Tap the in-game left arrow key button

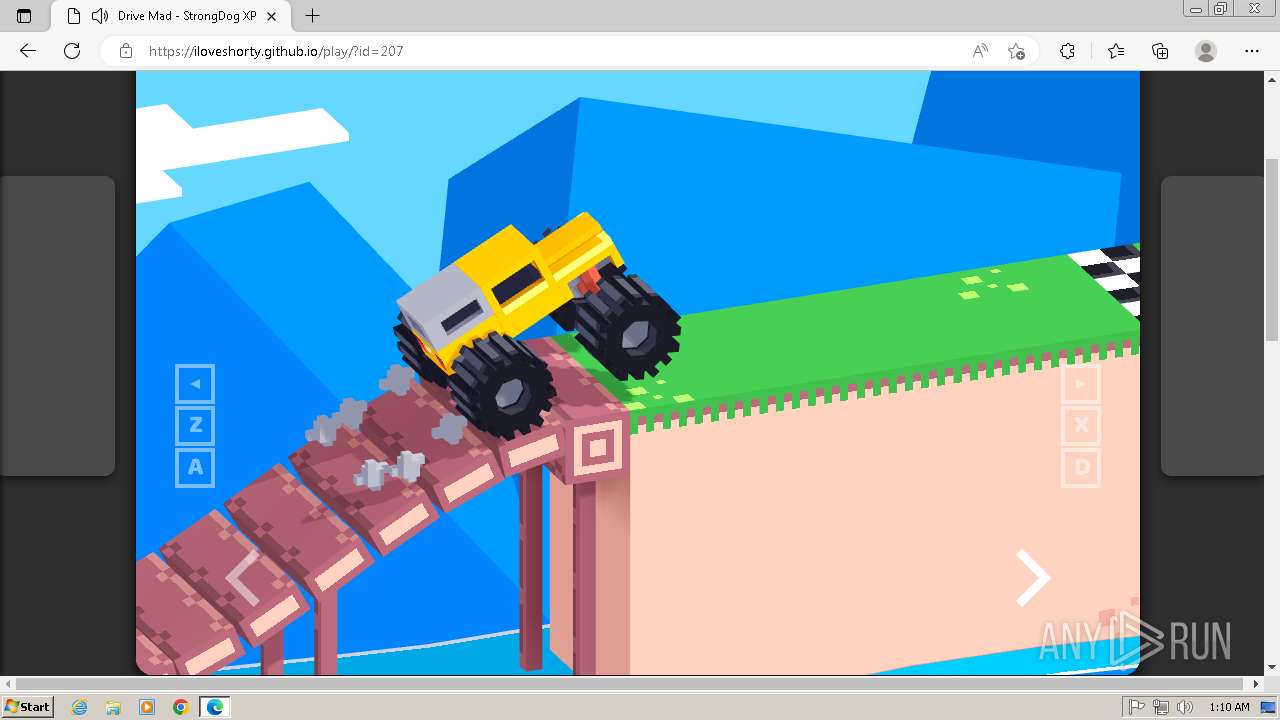click(195, 384)
